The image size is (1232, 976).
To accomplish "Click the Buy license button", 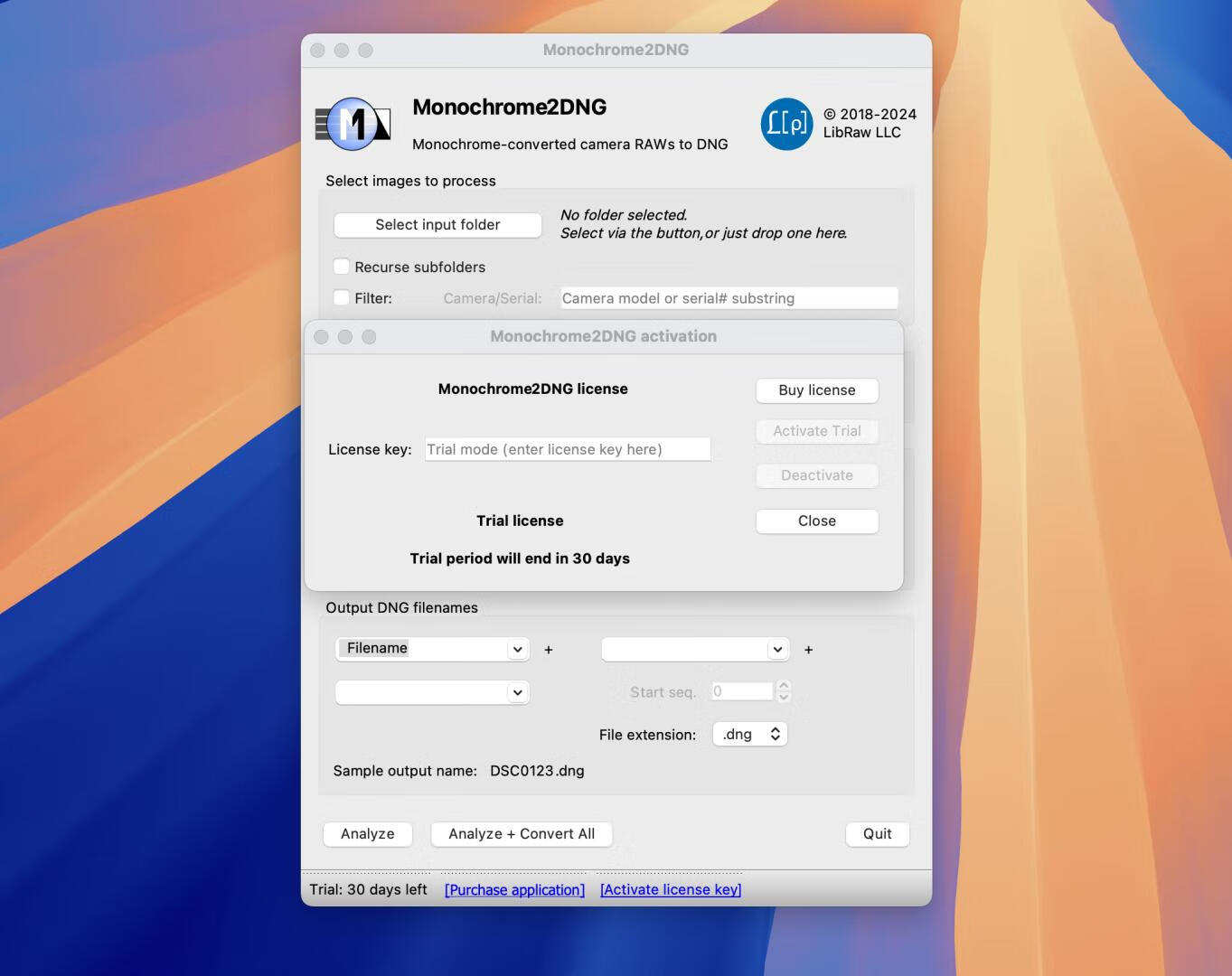I will [x=817, y=390].
